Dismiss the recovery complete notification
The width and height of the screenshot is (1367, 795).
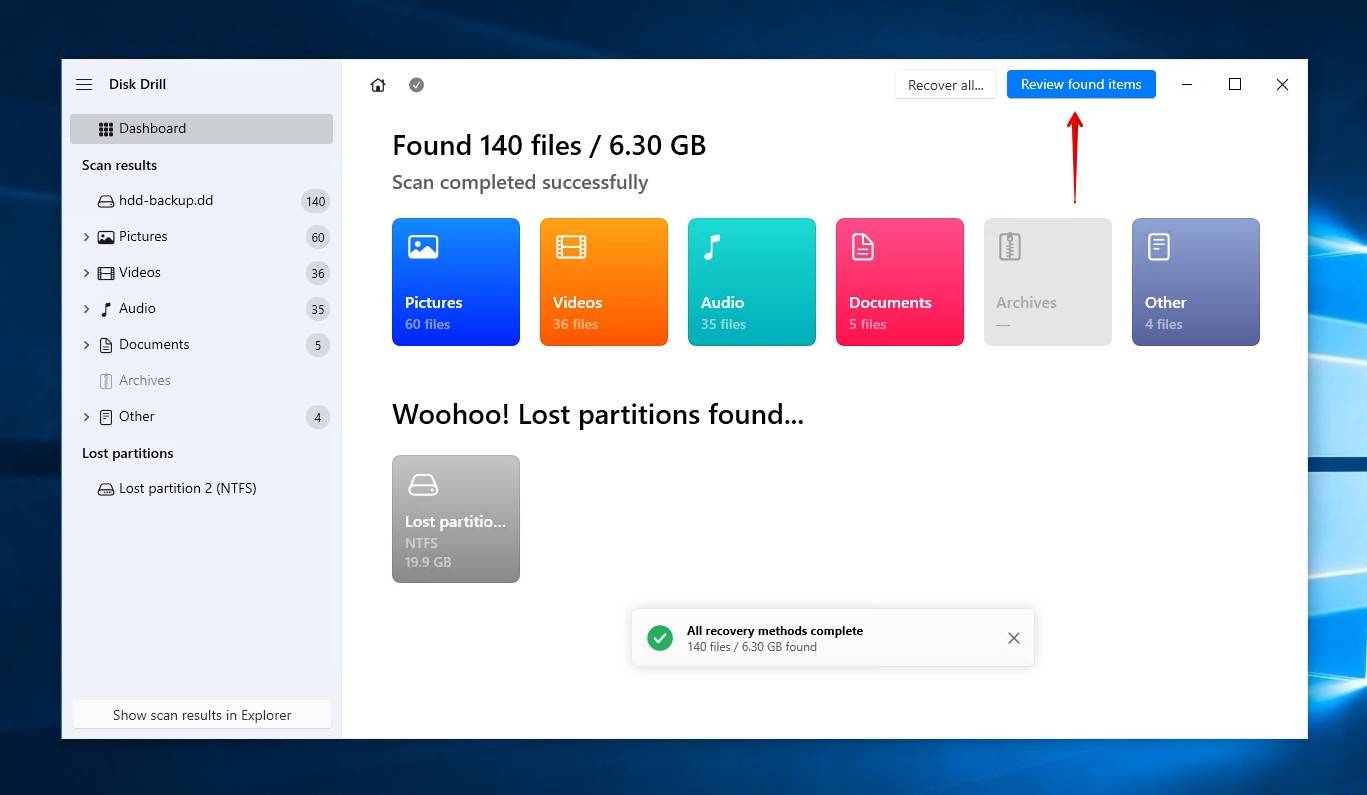[1013, 638]
